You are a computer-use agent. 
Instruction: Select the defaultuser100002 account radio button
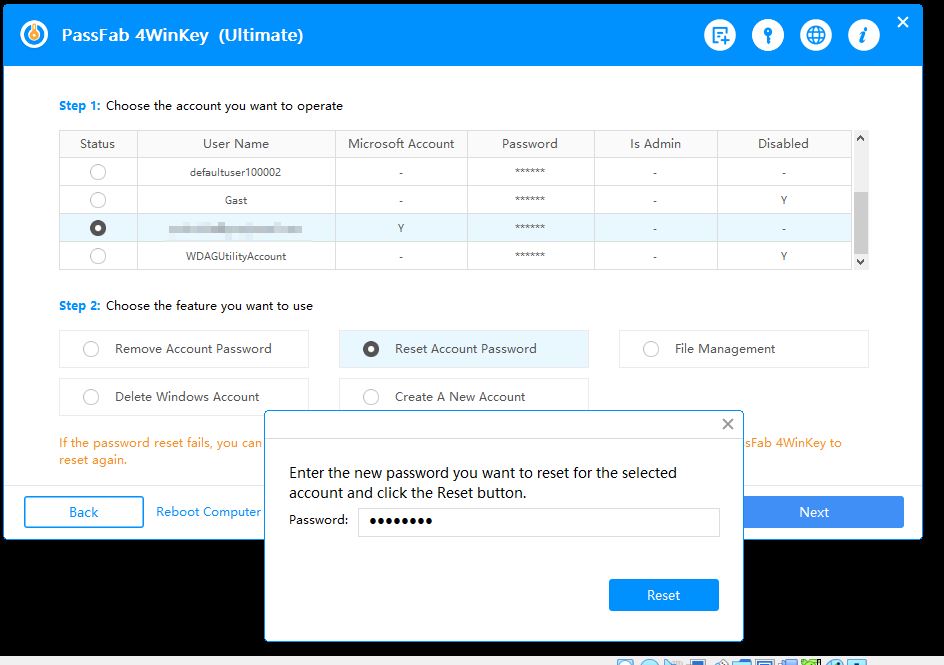pyautogui.click(x=98, y=172)
